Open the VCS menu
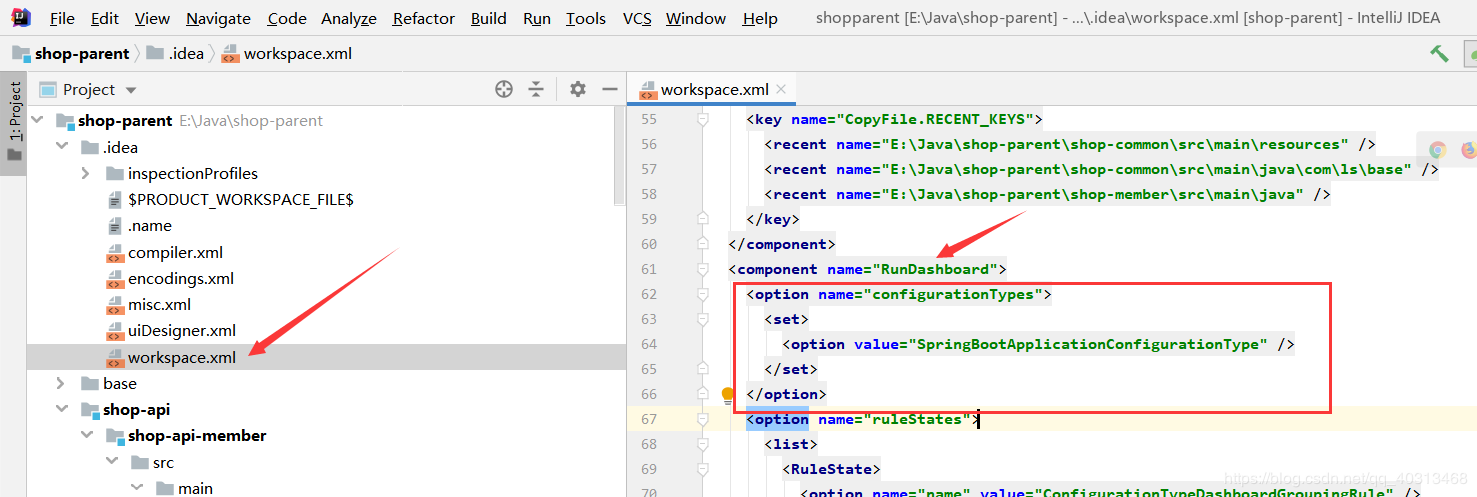The width and height of the screenshot is (1477, 497). pos(637,18)
